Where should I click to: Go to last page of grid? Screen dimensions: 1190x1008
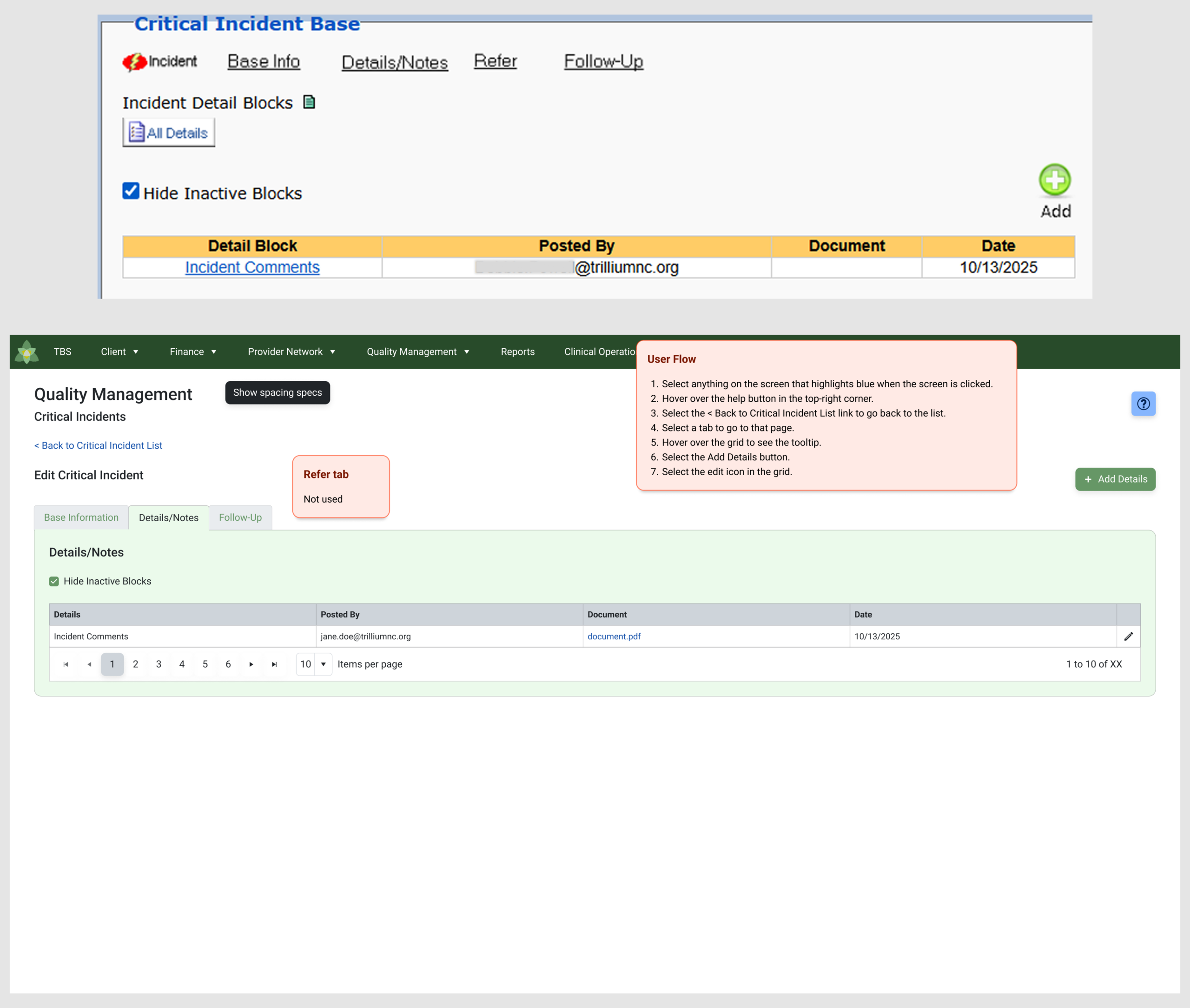point(274,664)
